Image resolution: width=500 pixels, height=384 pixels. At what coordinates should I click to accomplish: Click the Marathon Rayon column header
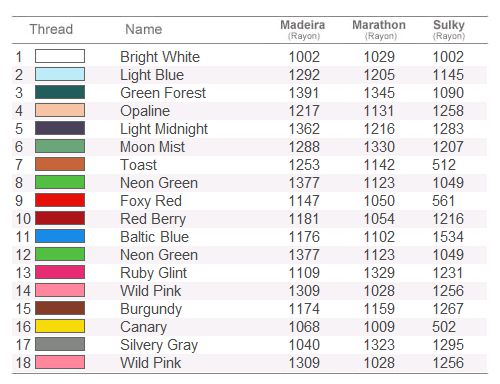tap(379, 29)
